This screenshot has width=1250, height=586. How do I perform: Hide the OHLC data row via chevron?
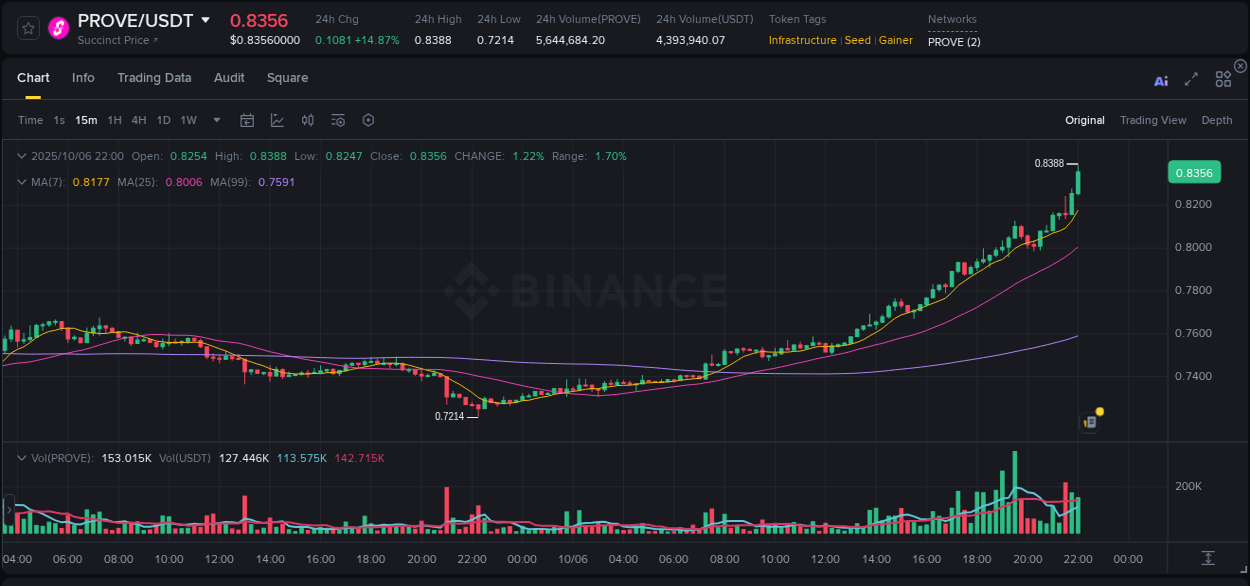(22, 156)
